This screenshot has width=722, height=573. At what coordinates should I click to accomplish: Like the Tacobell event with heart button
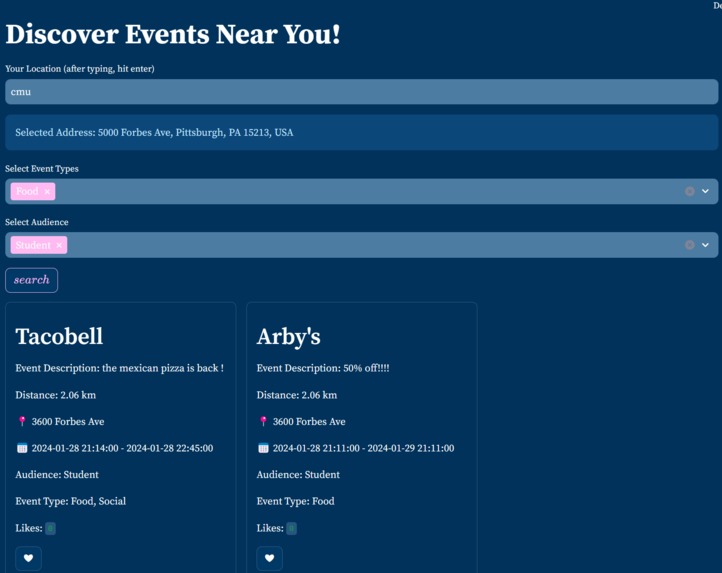click(29, 558)
